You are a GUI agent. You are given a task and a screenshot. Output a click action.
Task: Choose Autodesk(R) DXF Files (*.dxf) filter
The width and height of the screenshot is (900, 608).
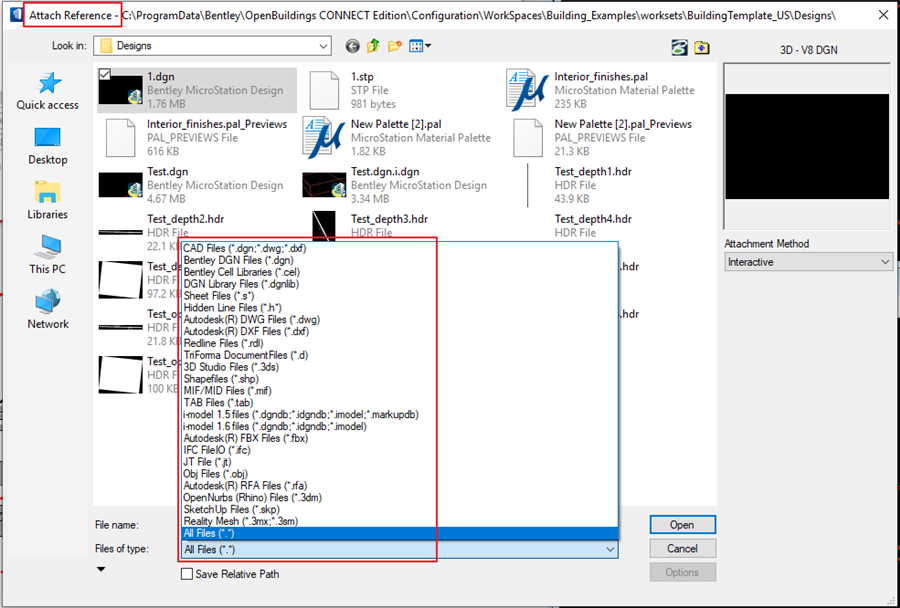point(399,332)
